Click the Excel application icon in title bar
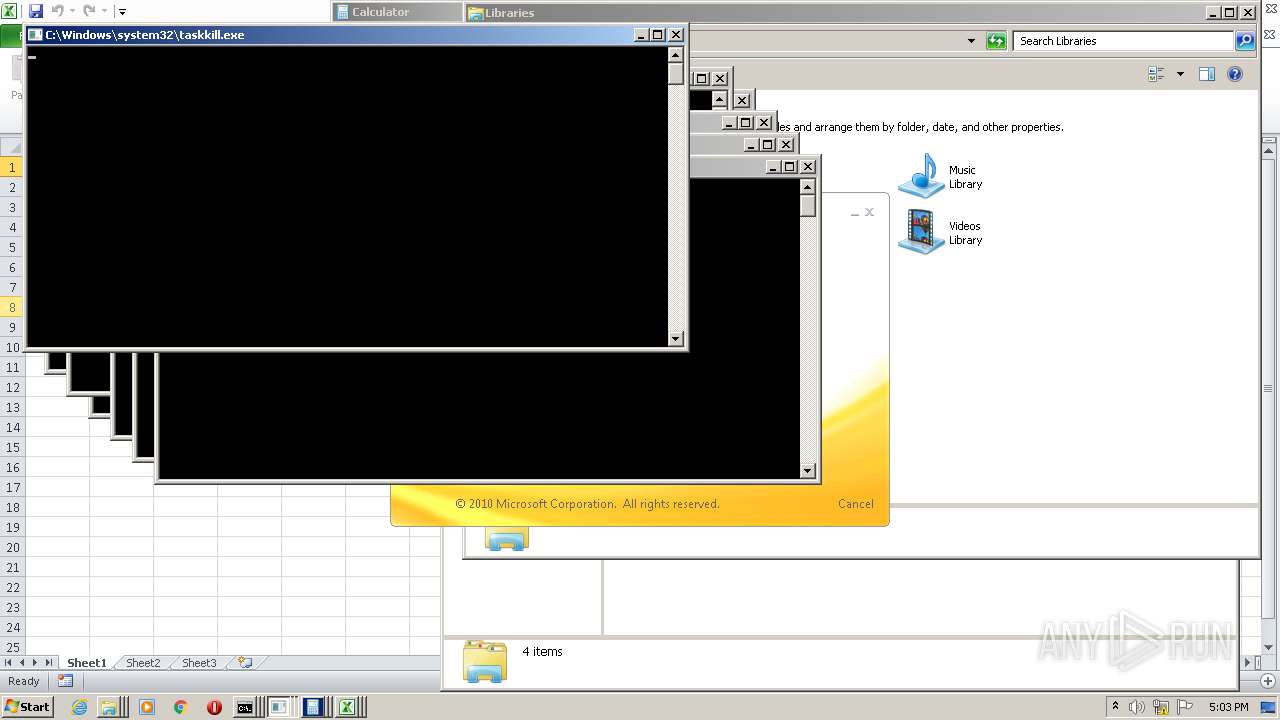The image size is (1280, 720). (x=9, y=11)
